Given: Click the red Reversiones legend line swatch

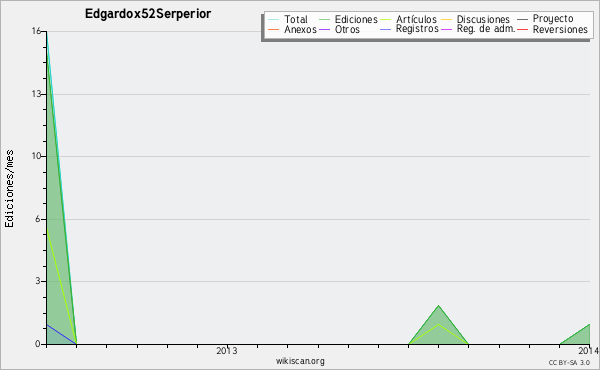Looking at the screenshot, I should tap(522, 29).
